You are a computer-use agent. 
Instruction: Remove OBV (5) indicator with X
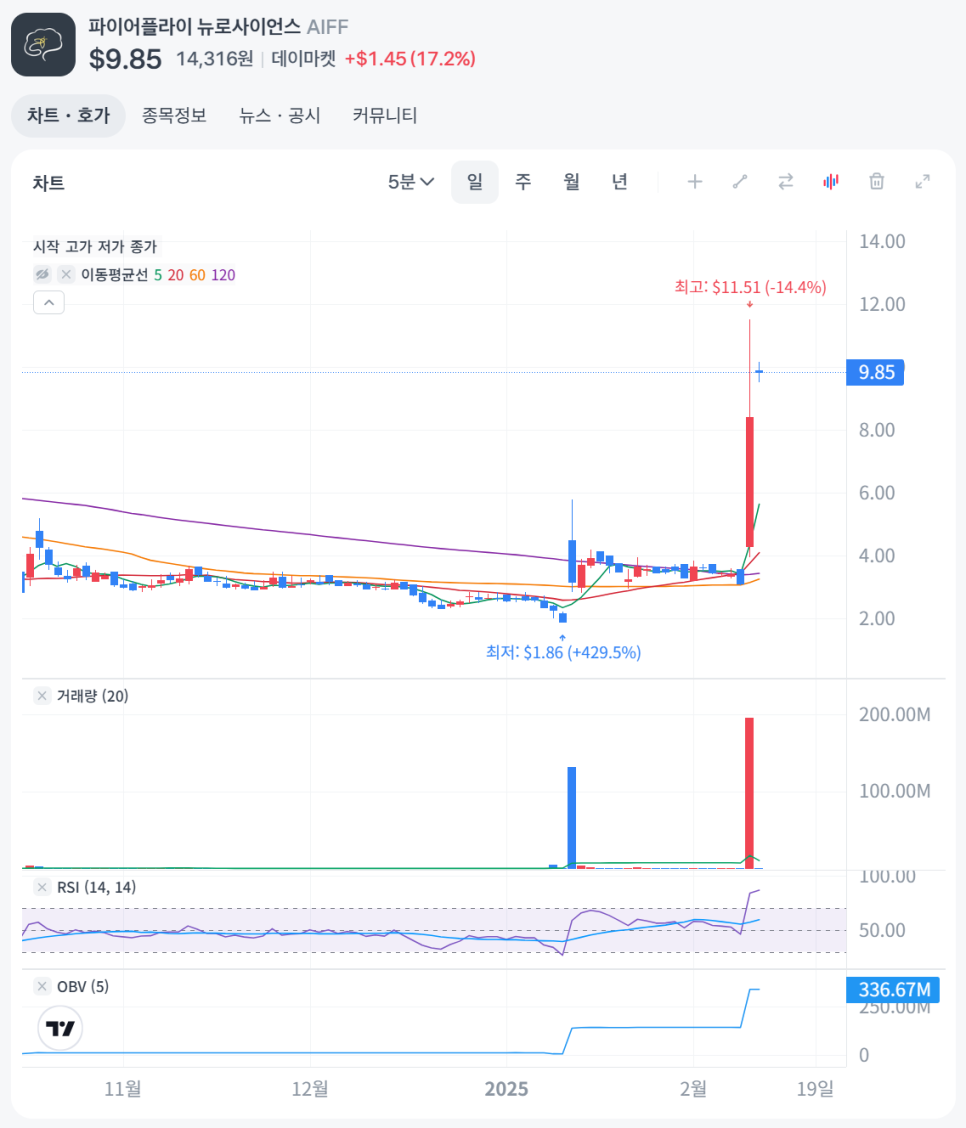42,986
